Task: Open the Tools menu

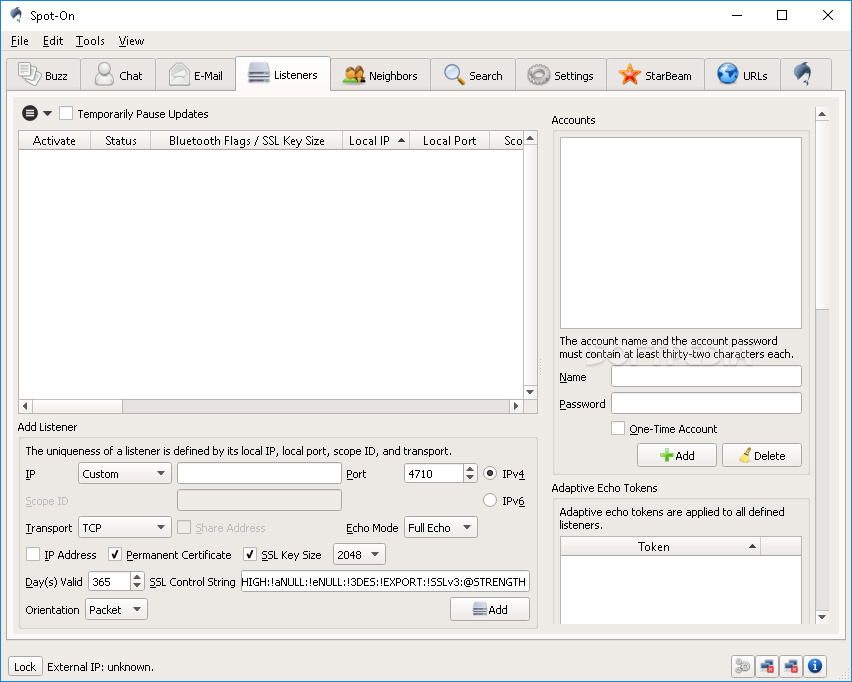Action: point(90,41)
